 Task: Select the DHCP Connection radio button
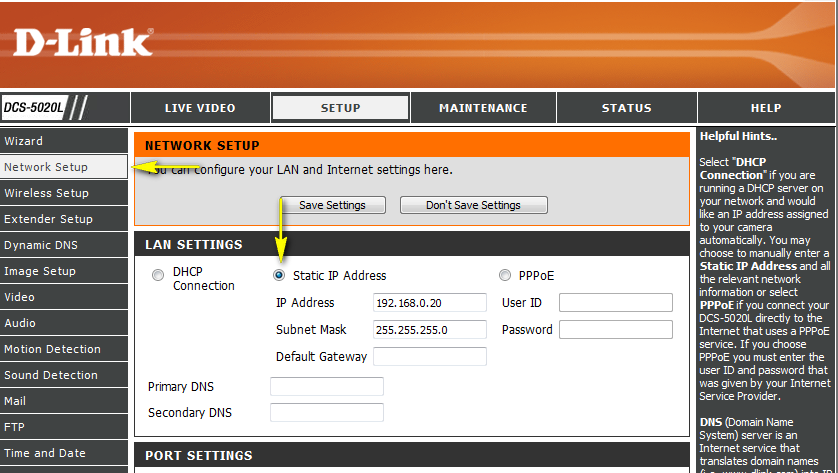pyautogui.click(x=158, y=275)
